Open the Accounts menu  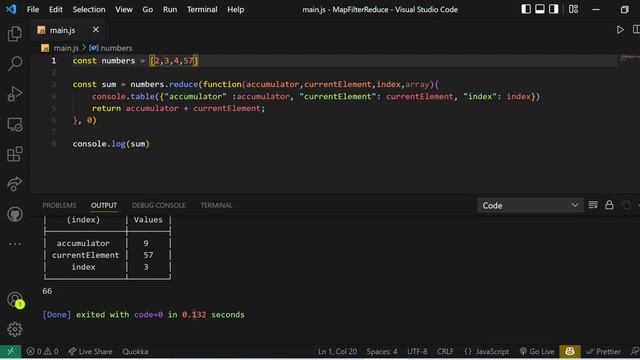(x=15, y=299)
